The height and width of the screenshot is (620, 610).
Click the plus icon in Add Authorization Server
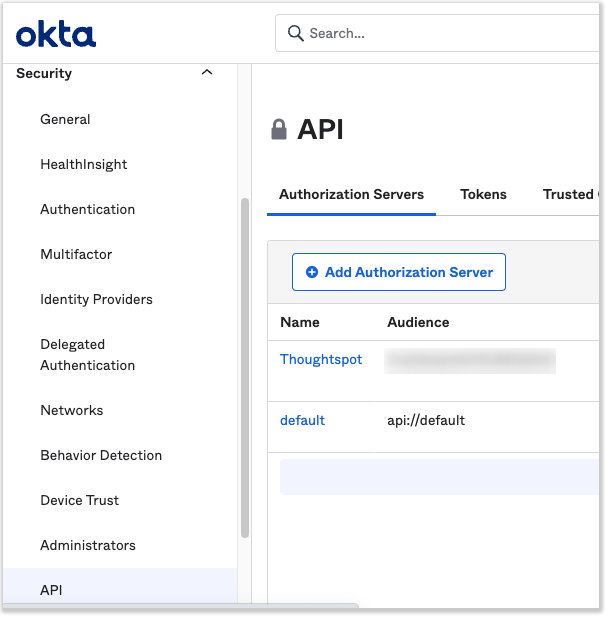[312, 272]
